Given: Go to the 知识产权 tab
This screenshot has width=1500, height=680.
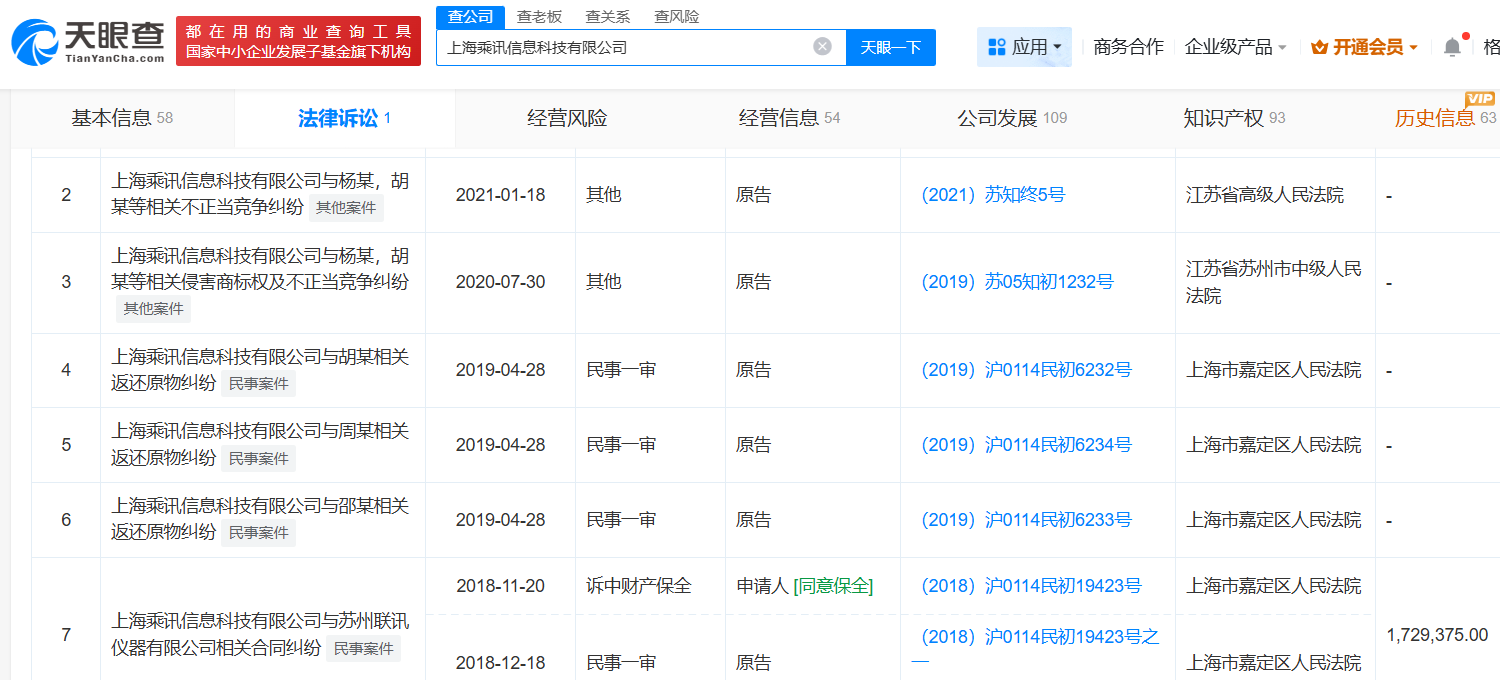Looking at the screenshot, I should pyautogui.click(x=1233, y=118).
